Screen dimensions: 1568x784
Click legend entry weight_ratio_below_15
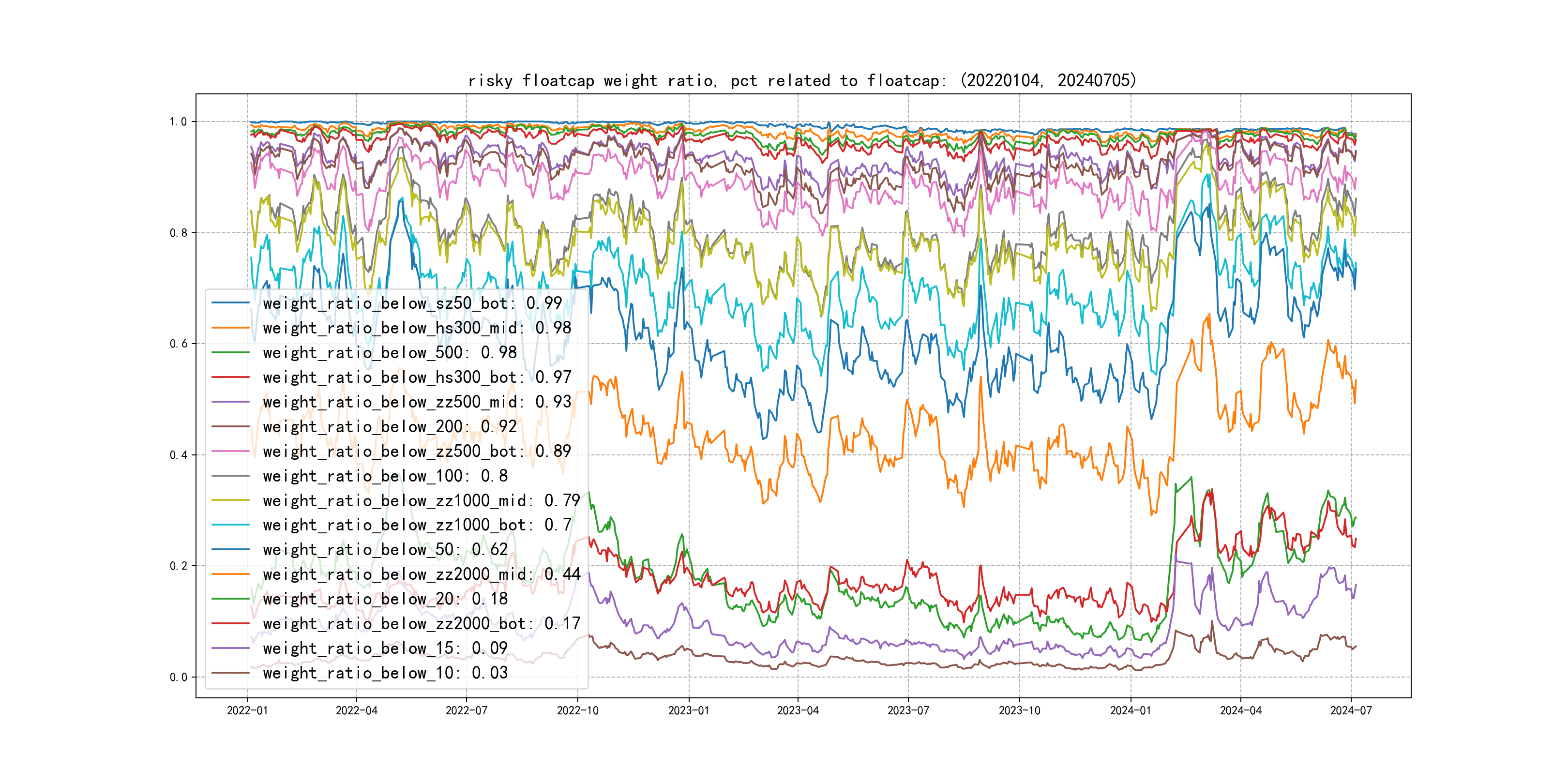(385, 648)
